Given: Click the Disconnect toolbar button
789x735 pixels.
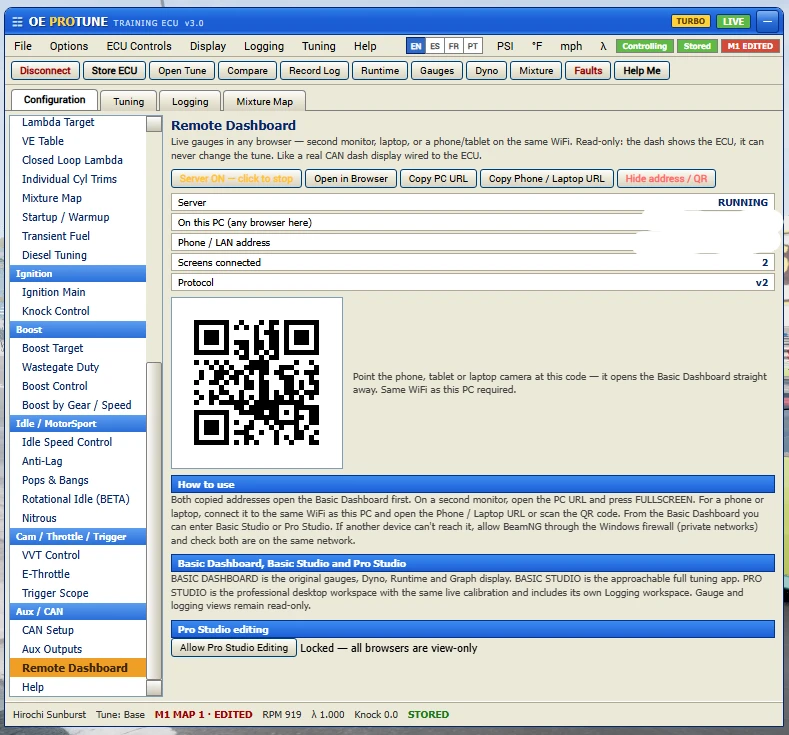Looking at the screenshot, I should click(45, 70).
